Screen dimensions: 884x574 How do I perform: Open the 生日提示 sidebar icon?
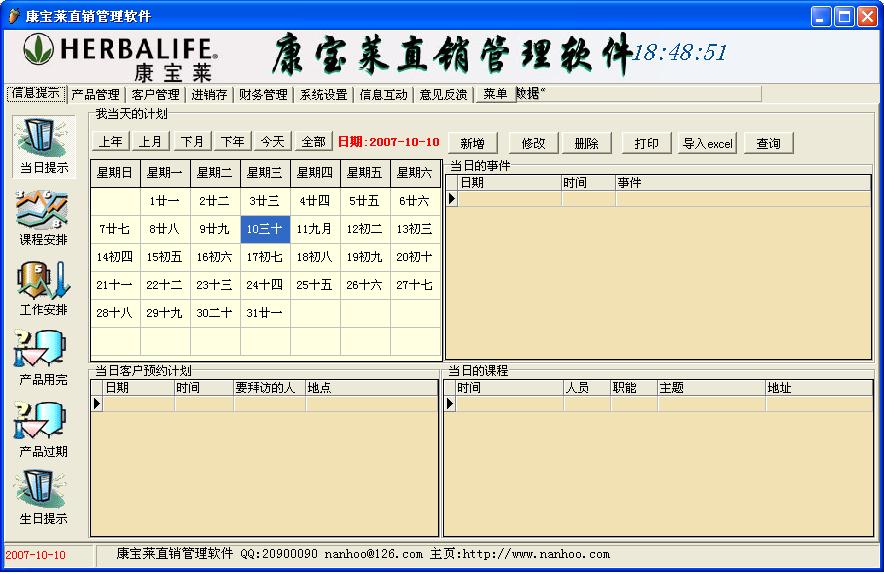click(x=43, y=498)
